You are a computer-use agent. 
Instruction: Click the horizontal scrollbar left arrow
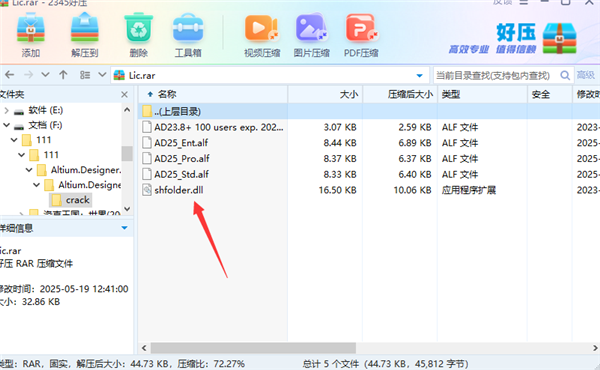click(144, 348)
